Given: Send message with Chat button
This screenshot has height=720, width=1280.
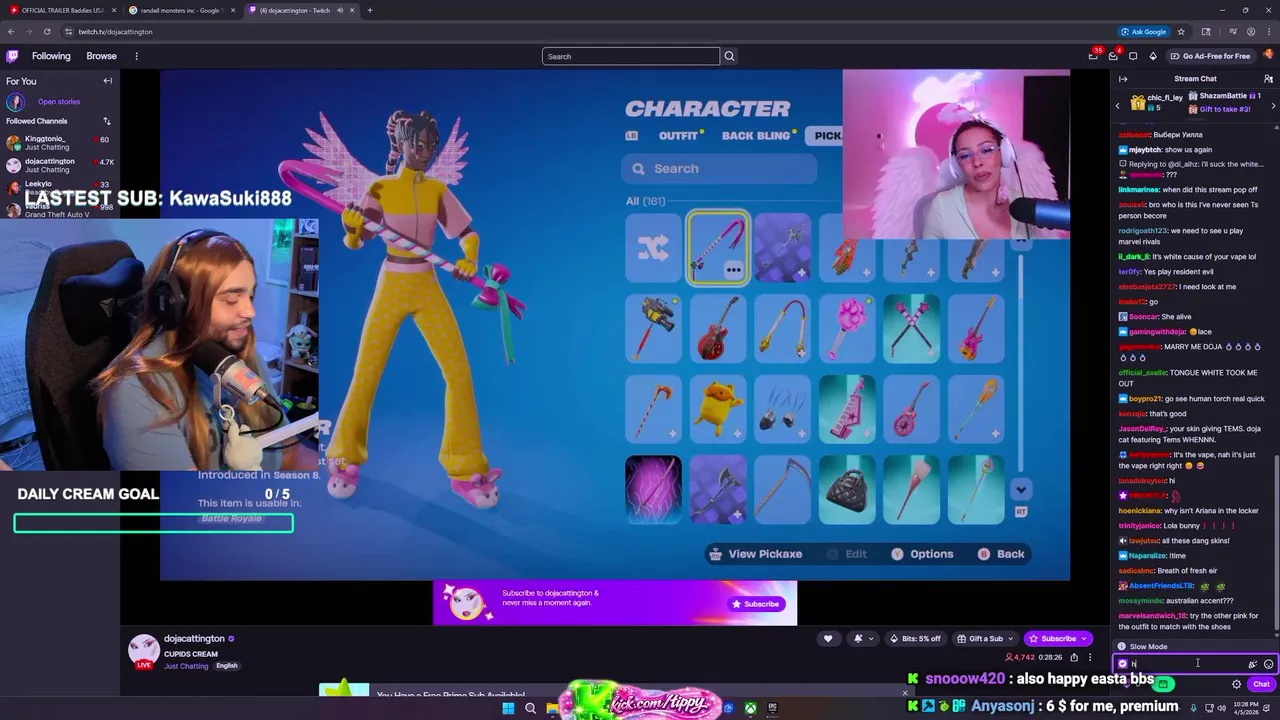Looking at the screenshot, I should click(x=1261, y=684).
